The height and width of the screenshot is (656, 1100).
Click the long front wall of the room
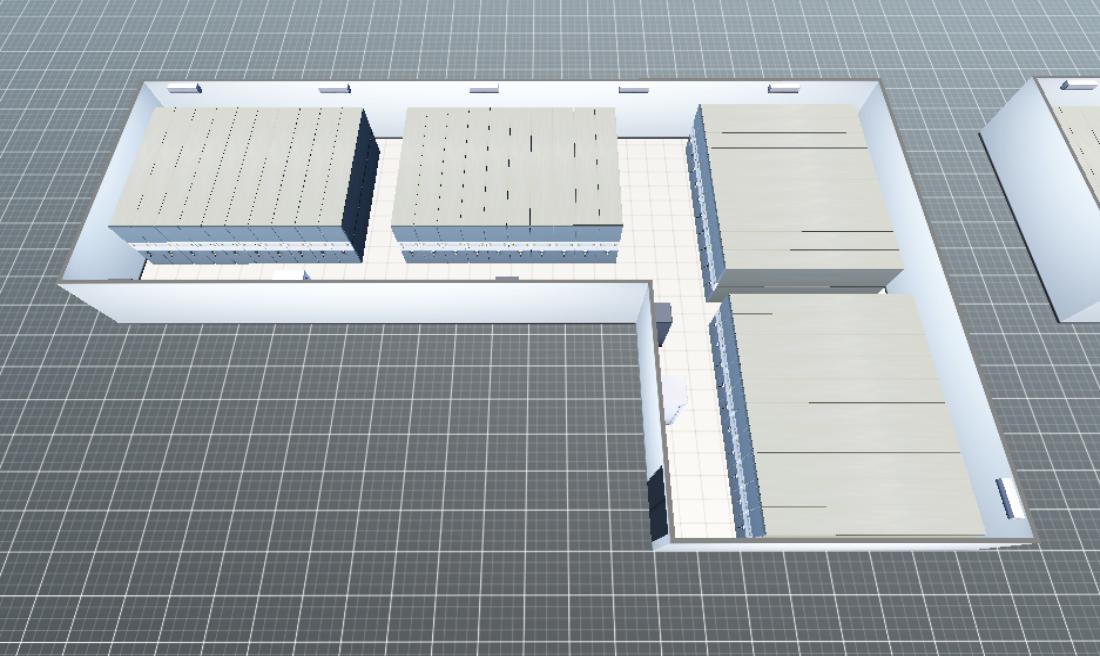[350, 302]
